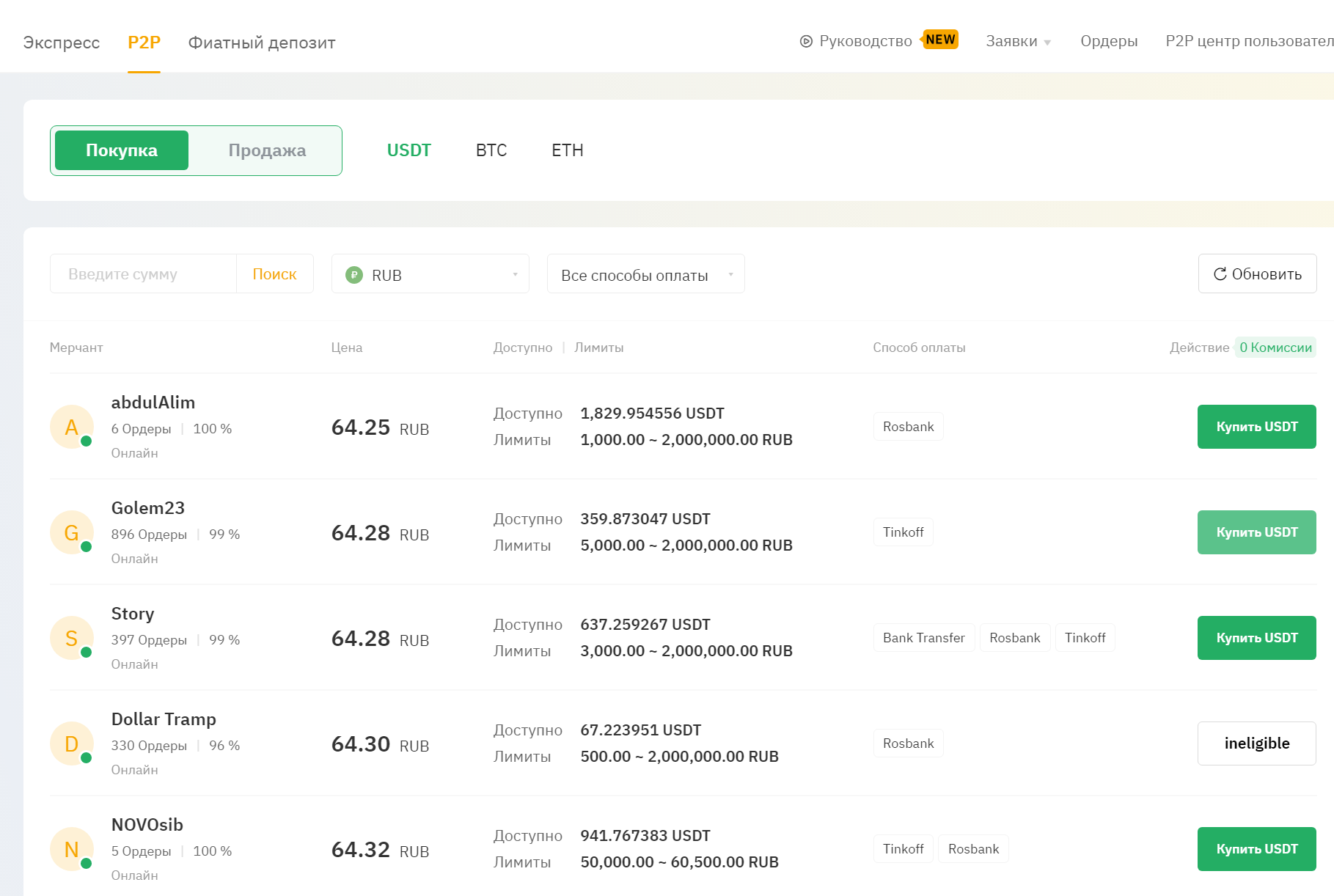1334x896 pixels.
Task: Click the Введите сумму amount field
Action: [144, 274]
